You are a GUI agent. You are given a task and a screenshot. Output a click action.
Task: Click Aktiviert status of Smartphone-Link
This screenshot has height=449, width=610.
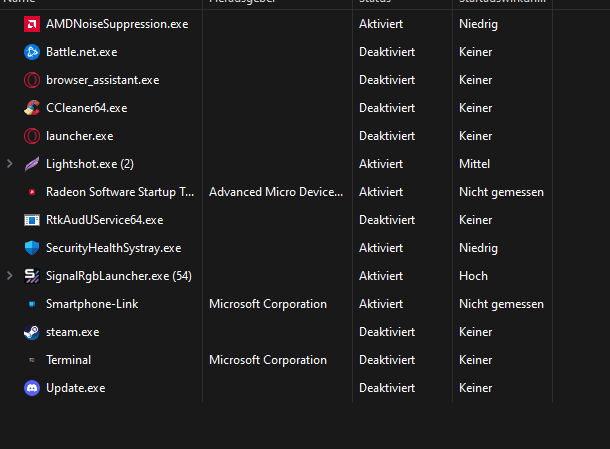click(381, 304)
